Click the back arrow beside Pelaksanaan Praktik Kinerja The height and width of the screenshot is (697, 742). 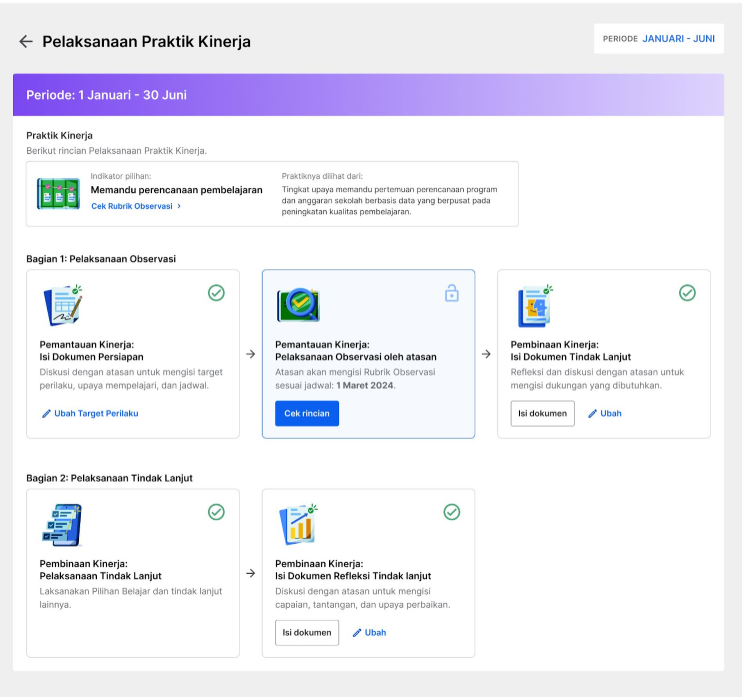click(x=26, y=42)
